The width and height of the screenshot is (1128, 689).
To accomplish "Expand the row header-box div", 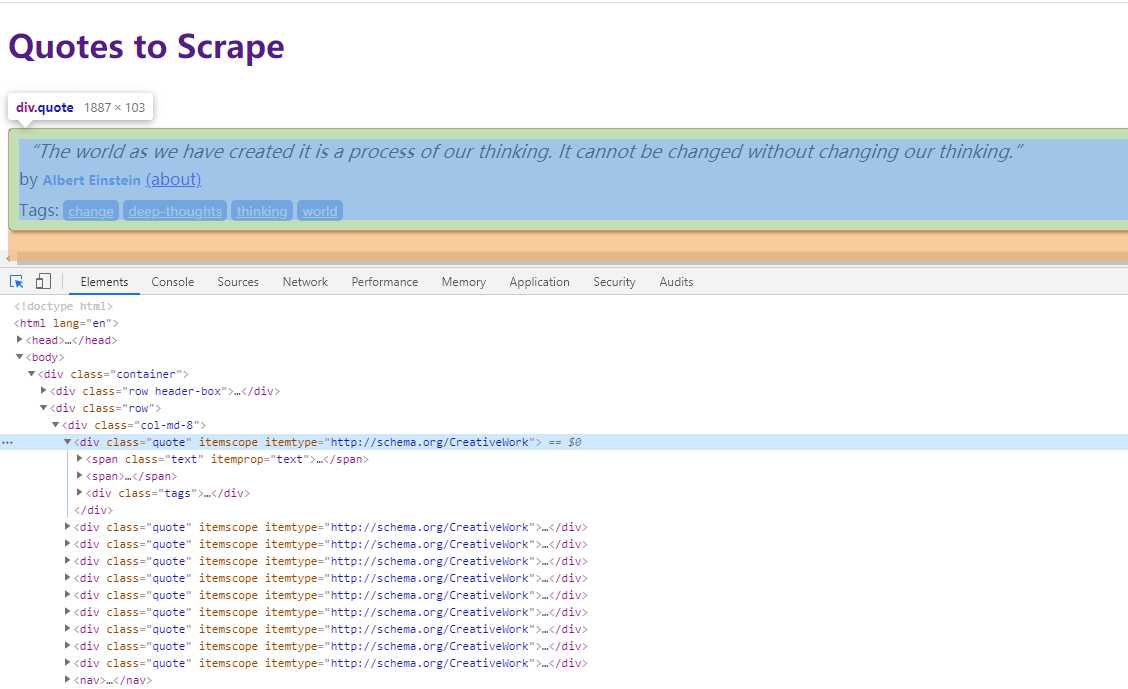I will (43, 391).
